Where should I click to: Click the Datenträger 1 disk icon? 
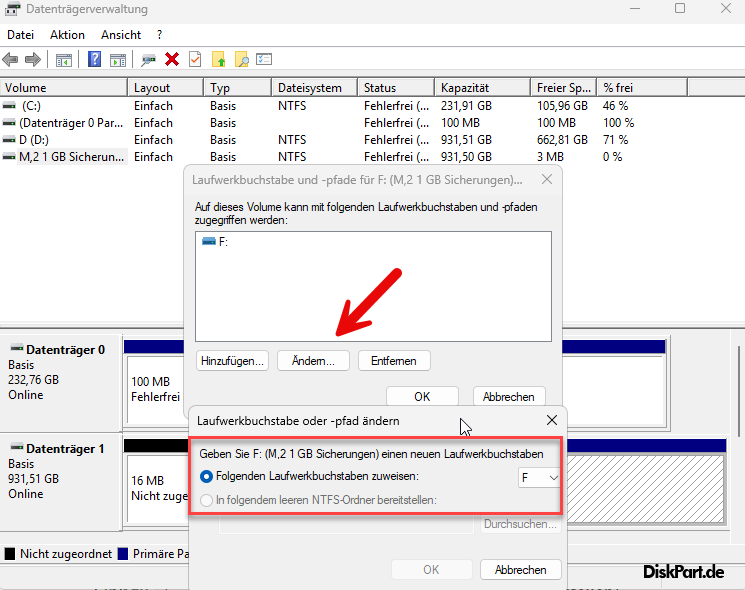point(17,447)
